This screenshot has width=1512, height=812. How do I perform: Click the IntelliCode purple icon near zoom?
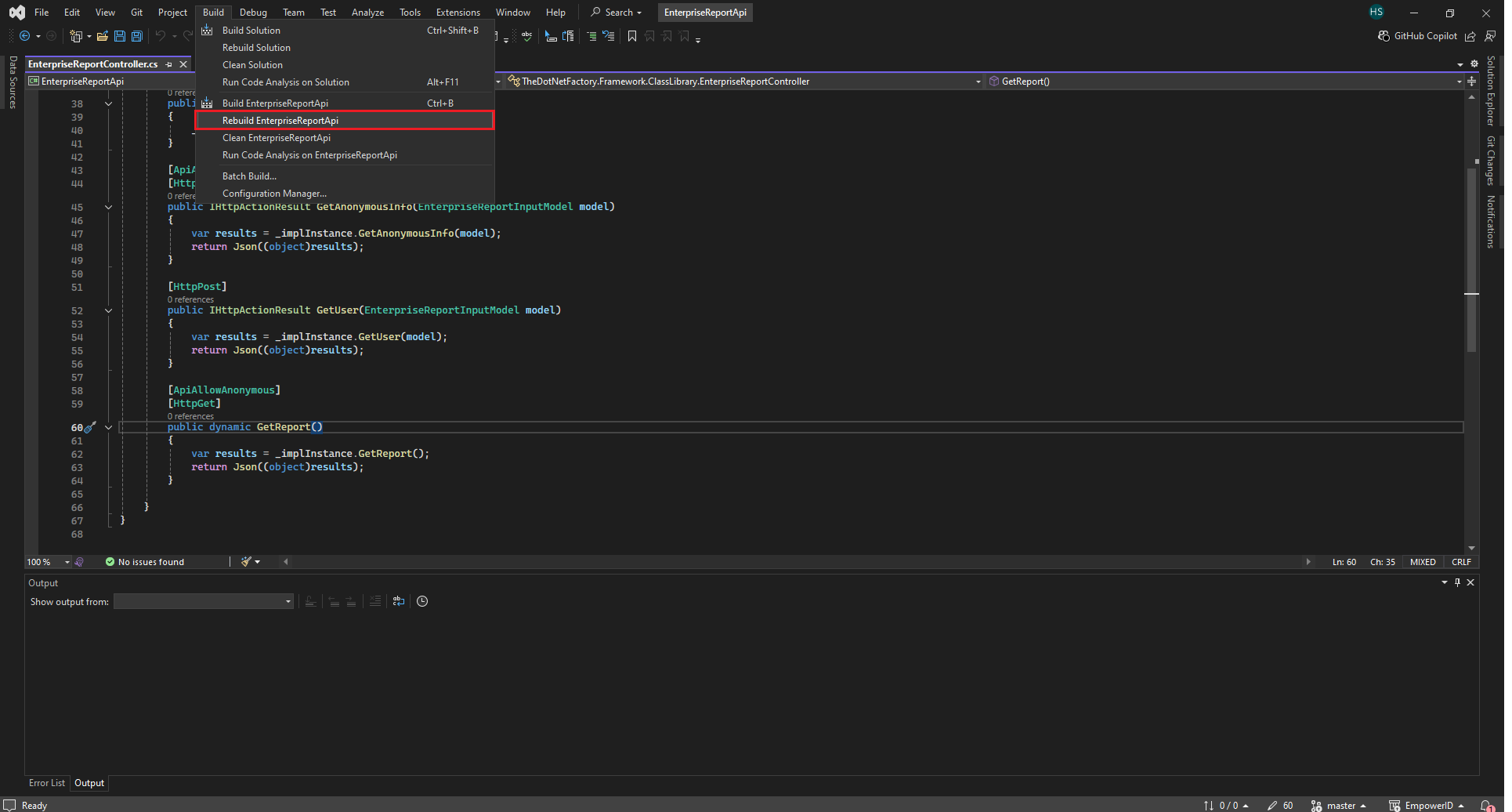pyautogui.click(x=79, y=561)
